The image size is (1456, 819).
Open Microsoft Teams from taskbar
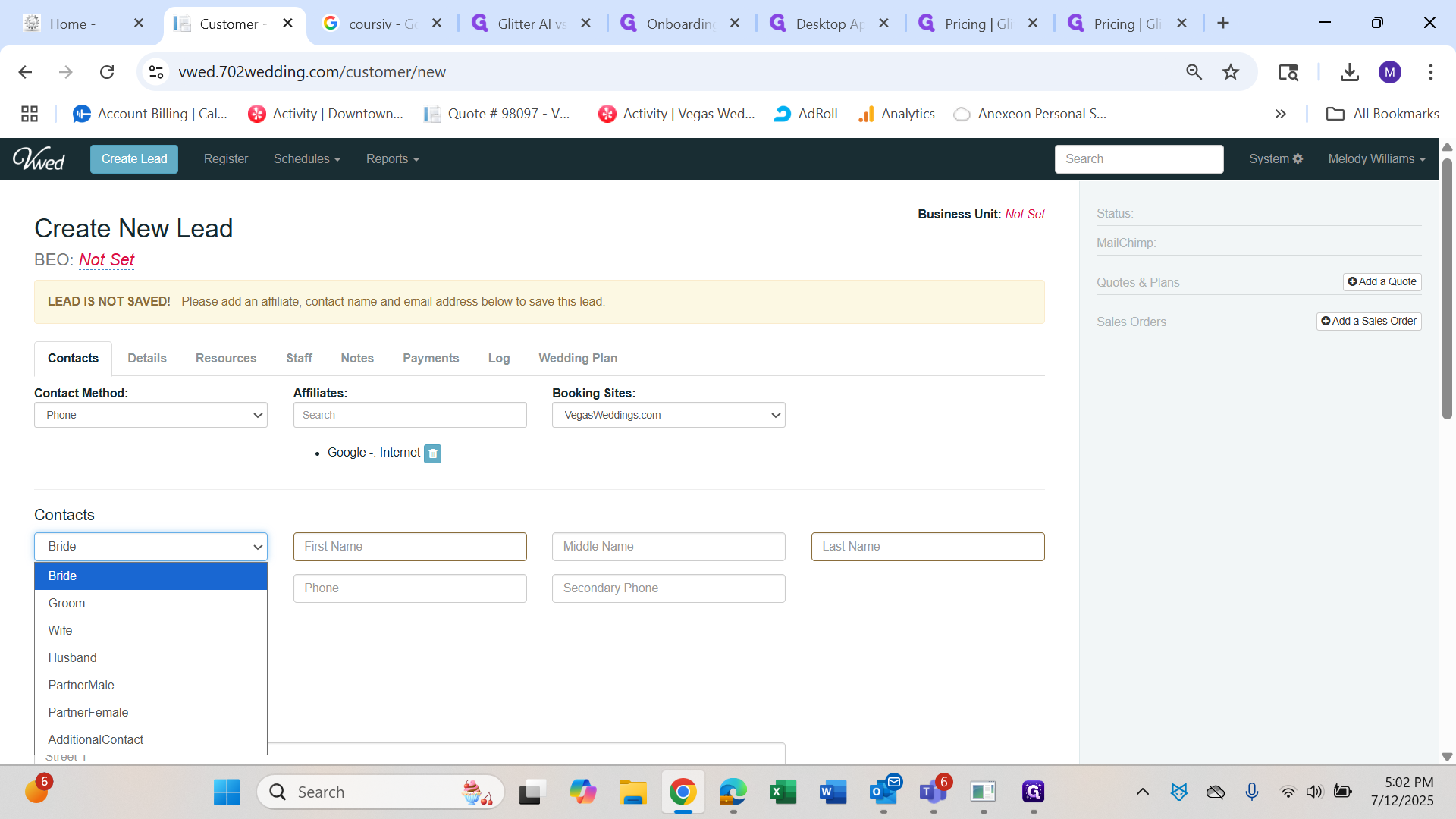tap(932, 792)
